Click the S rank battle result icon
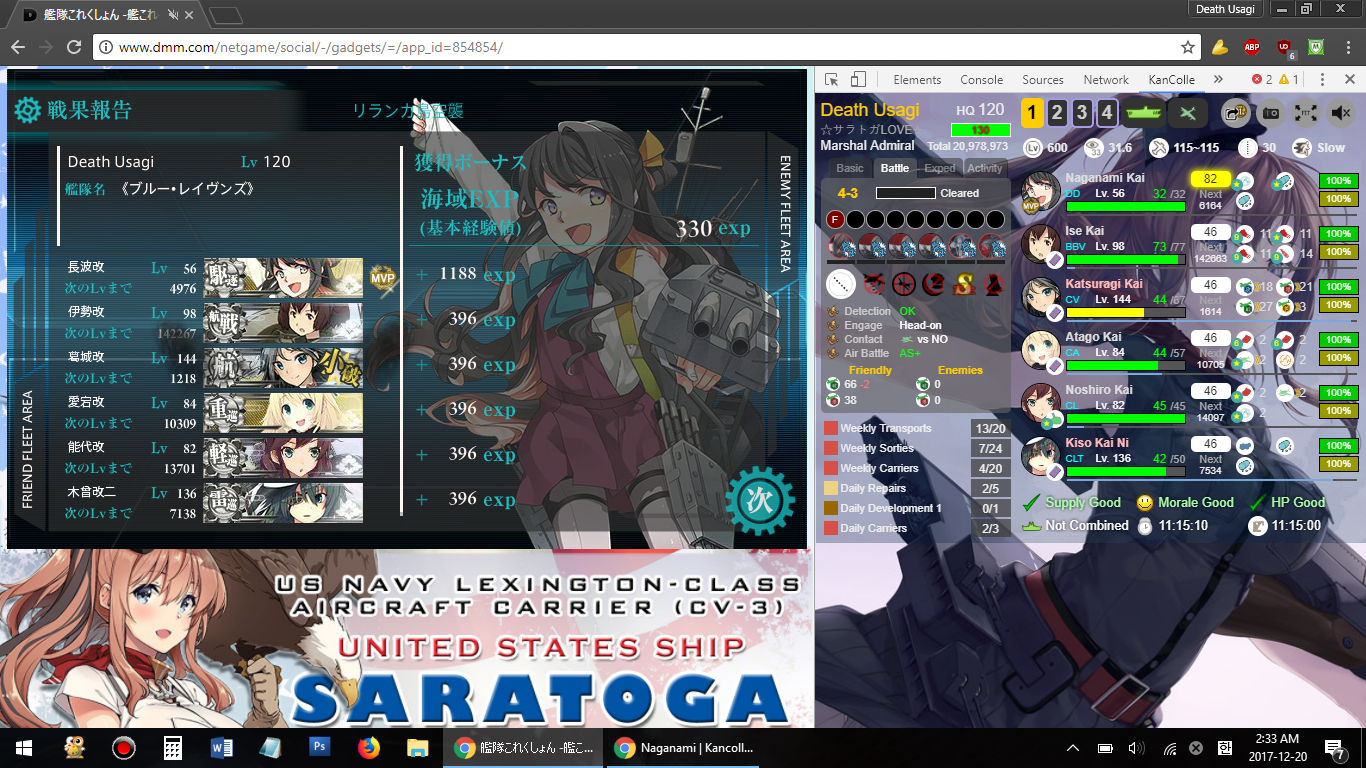The height and width of the screenshot is (768, 1366). (x=964, y=284)
